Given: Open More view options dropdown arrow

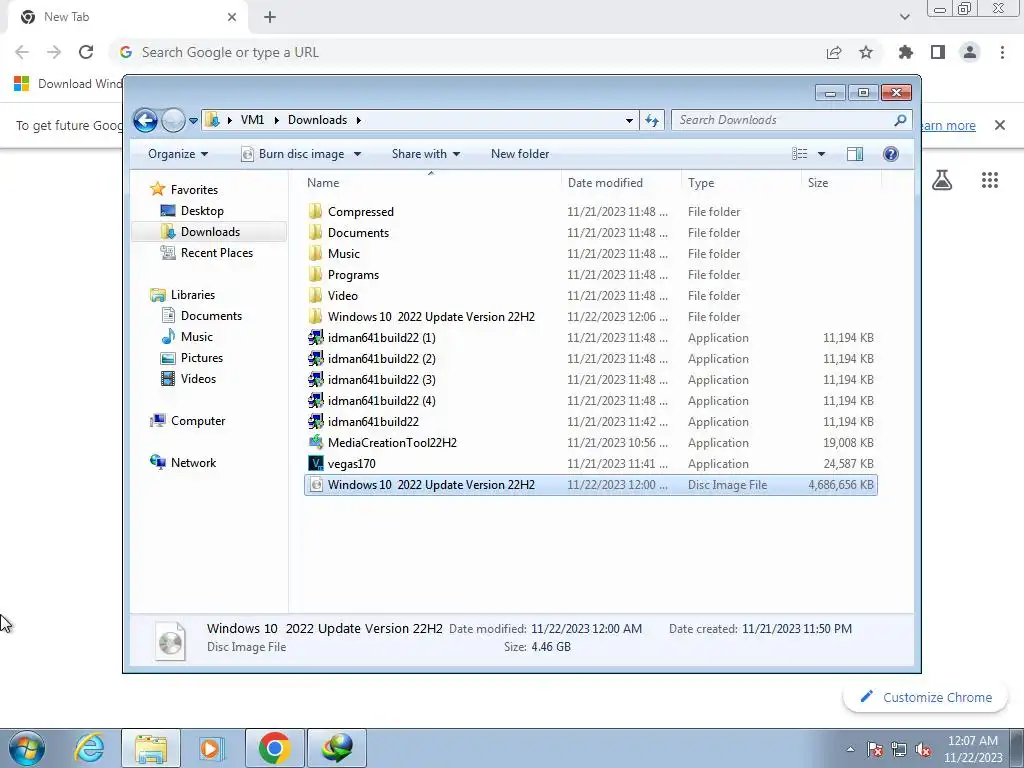Looking at the screenshot, I should click(x=821, y=154).
